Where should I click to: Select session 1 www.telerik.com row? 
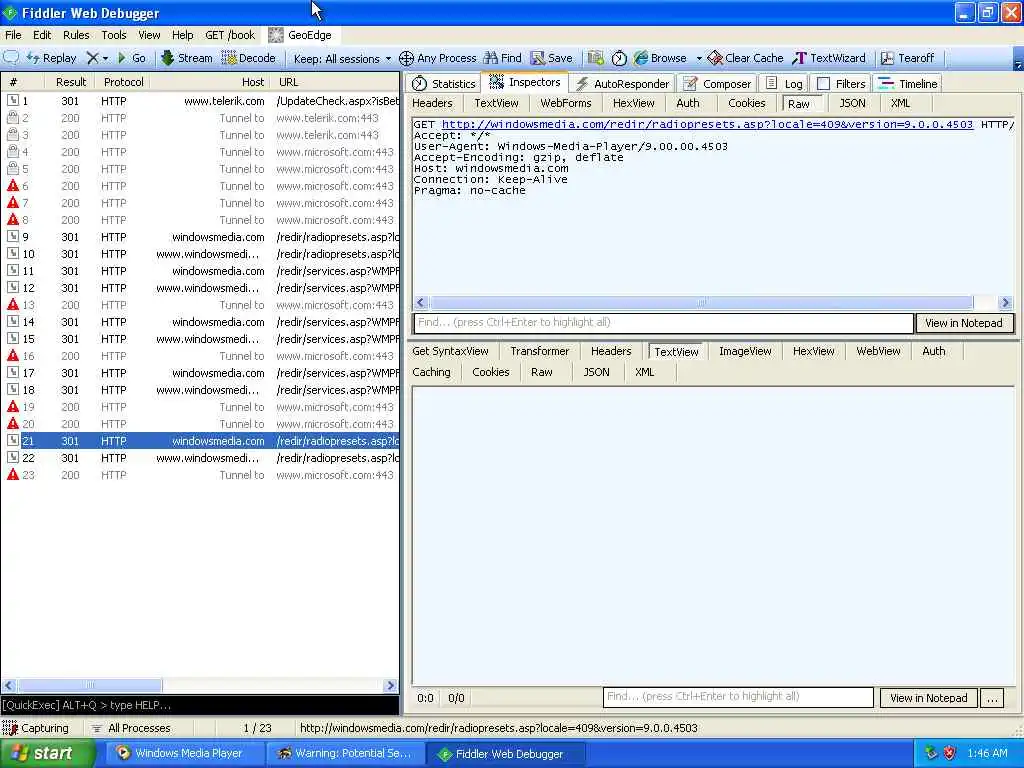(x=200, y=101)
